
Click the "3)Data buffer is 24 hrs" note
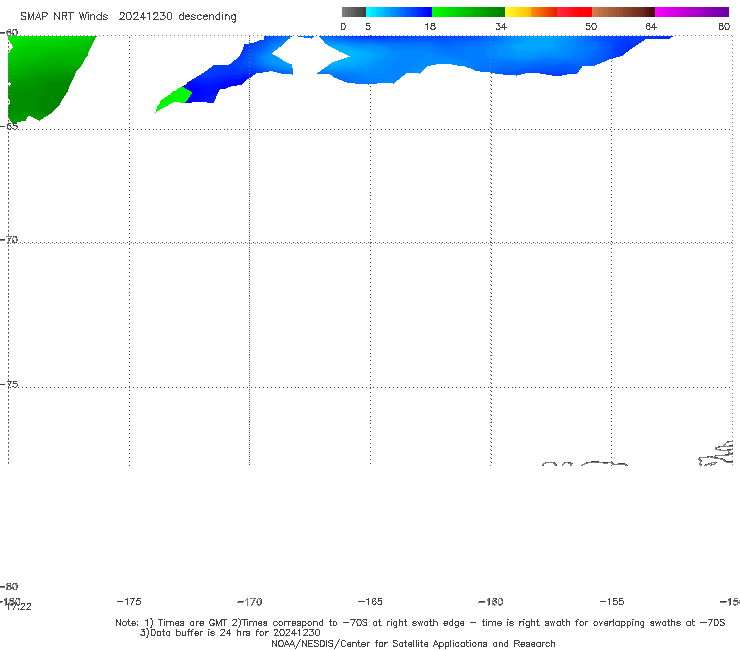(x=230, y=633)
